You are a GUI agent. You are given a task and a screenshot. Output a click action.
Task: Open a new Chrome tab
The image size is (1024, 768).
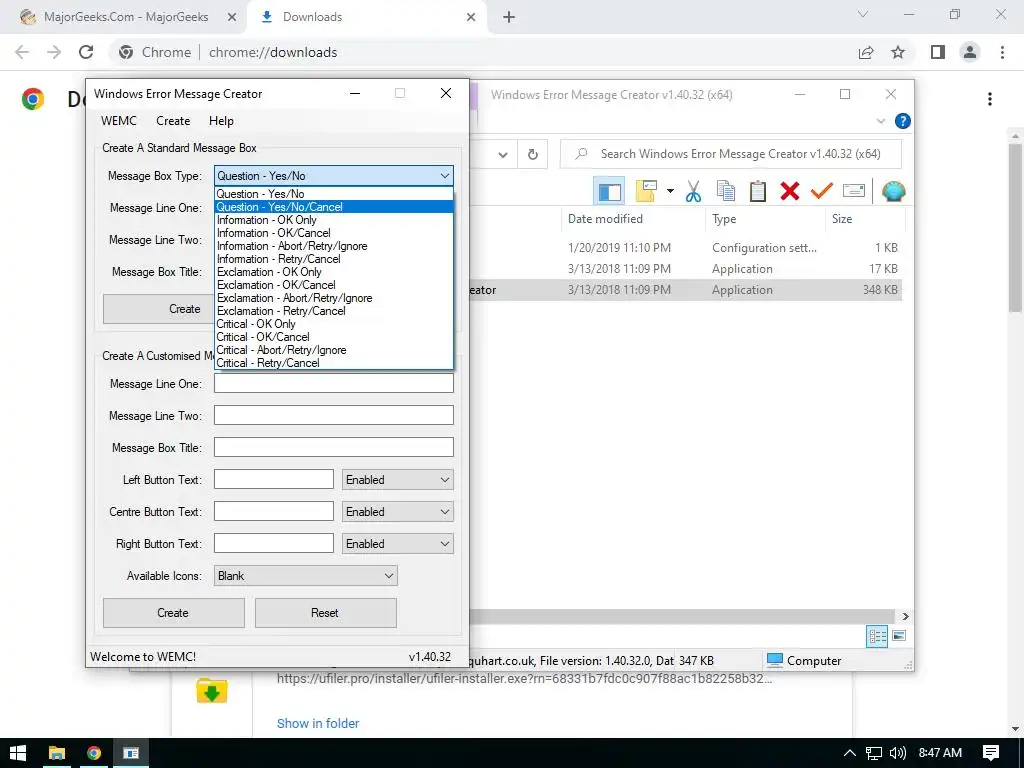coord(509,17)
